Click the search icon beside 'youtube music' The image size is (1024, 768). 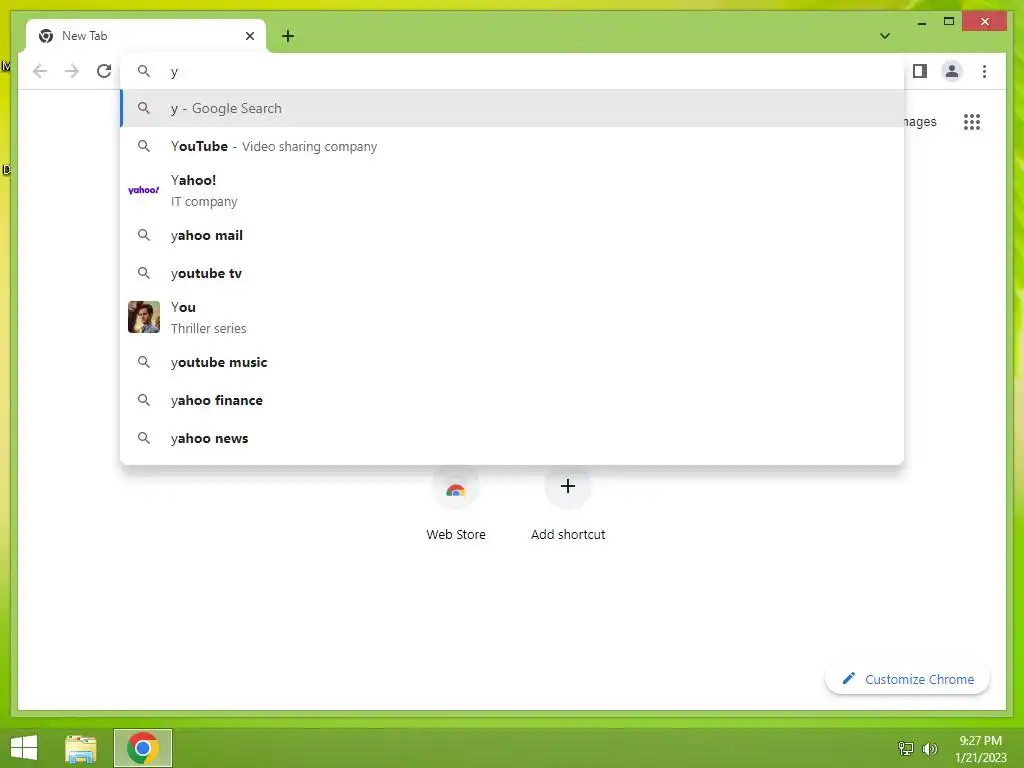pyautogui.click(x=144, y=362)
